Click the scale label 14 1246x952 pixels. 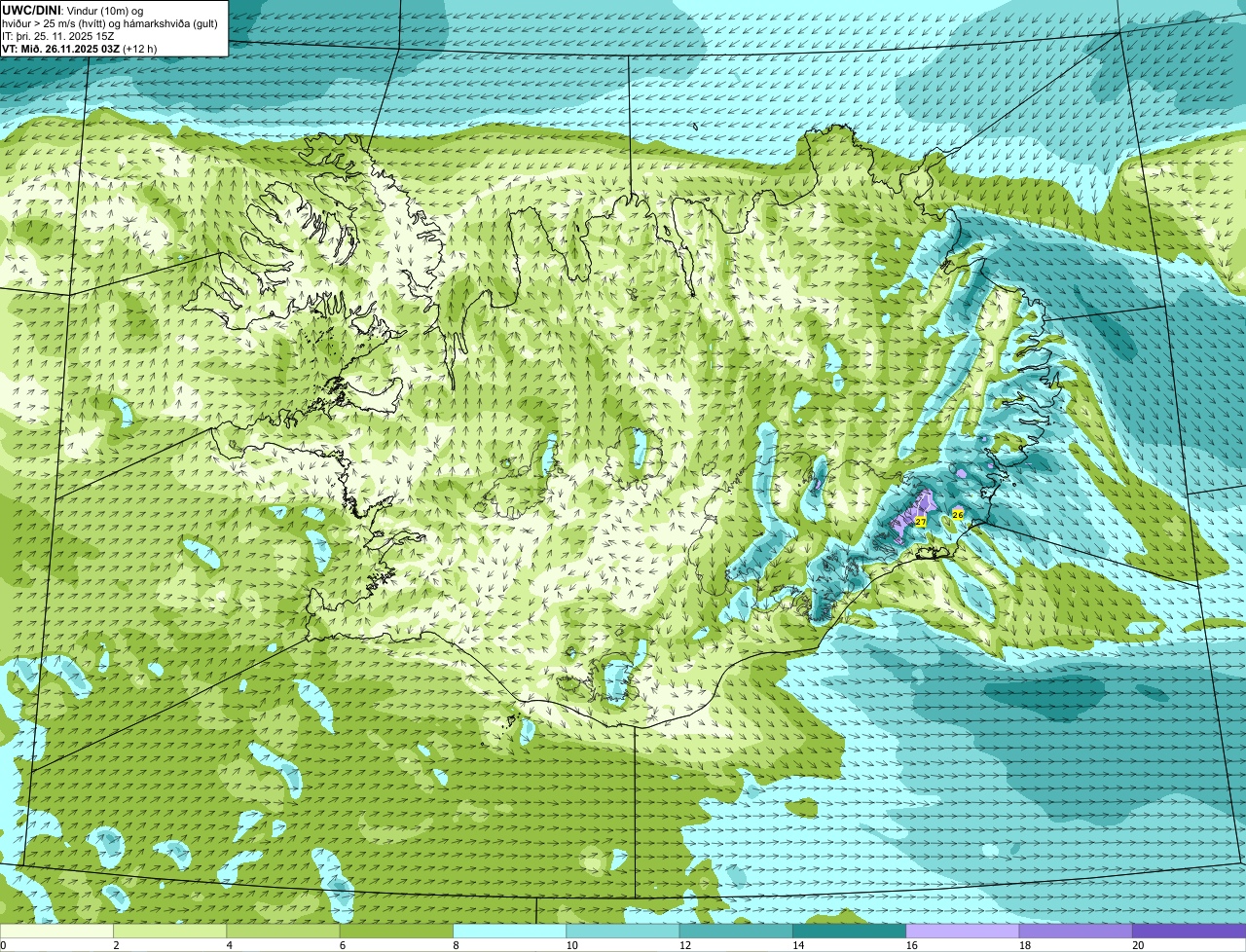[798, 944]
